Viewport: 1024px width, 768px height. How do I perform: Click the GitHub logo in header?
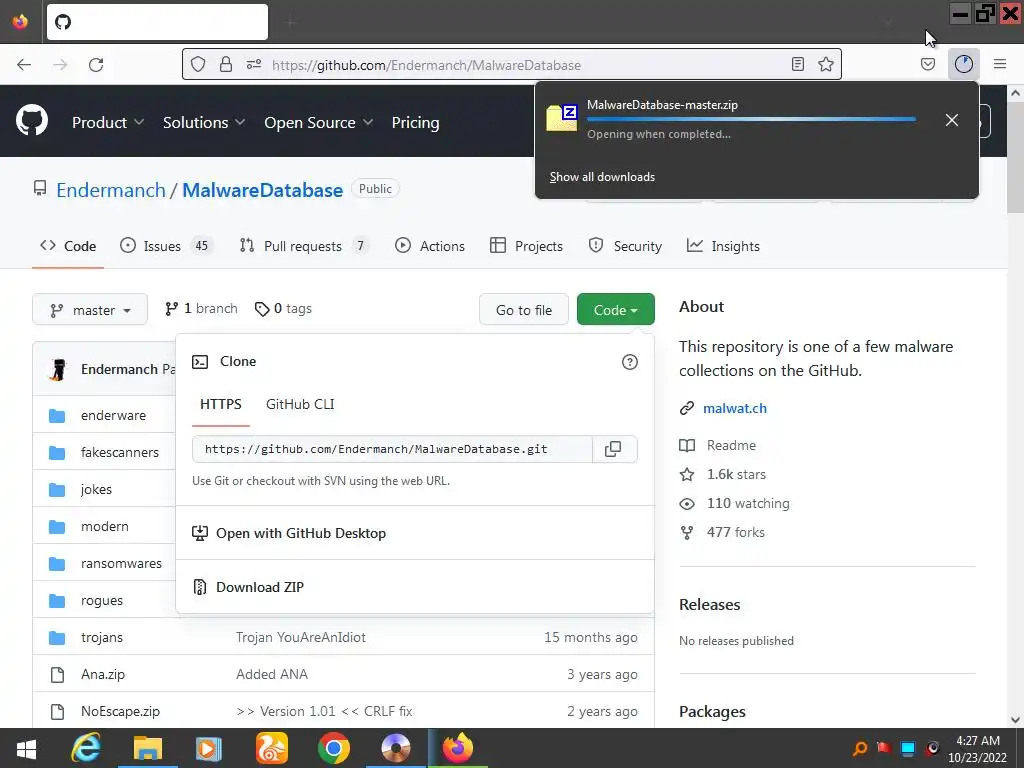pos(32,120)
